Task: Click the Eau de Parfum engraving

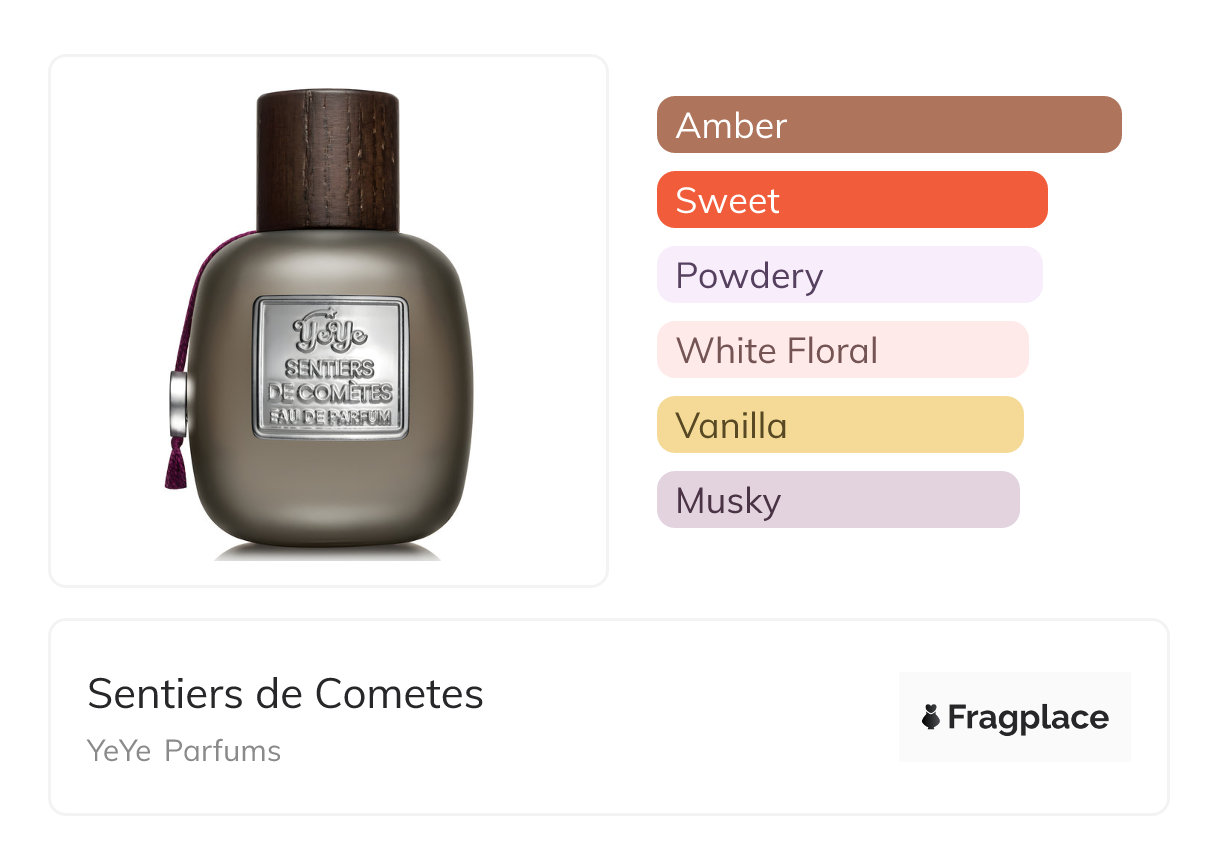Action: (330, 418)
